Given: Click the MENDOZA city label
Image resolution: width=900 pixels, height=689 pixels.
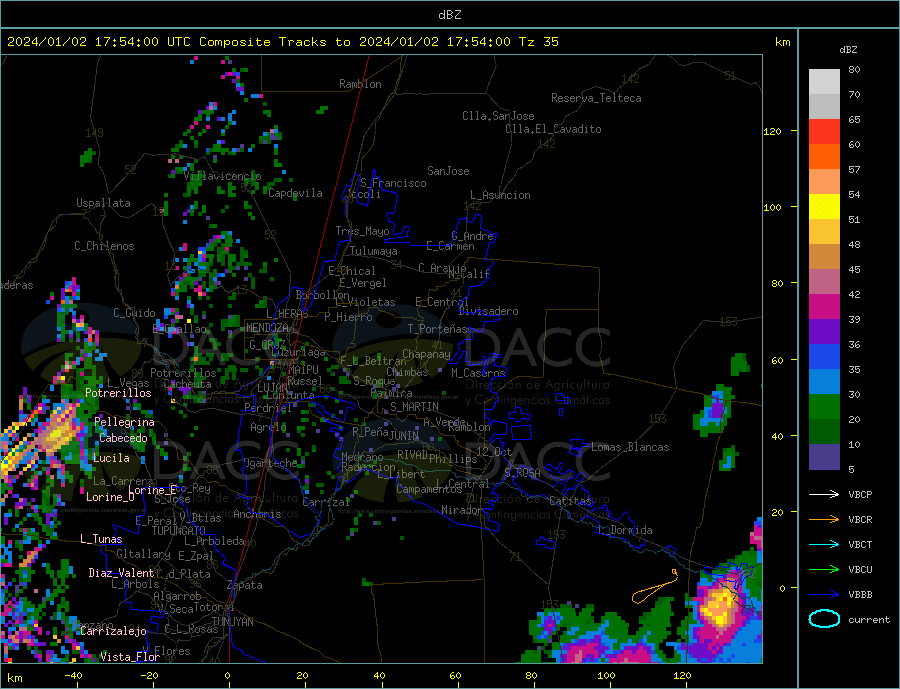Looking at the screenshot, I should tap(267, 328).
